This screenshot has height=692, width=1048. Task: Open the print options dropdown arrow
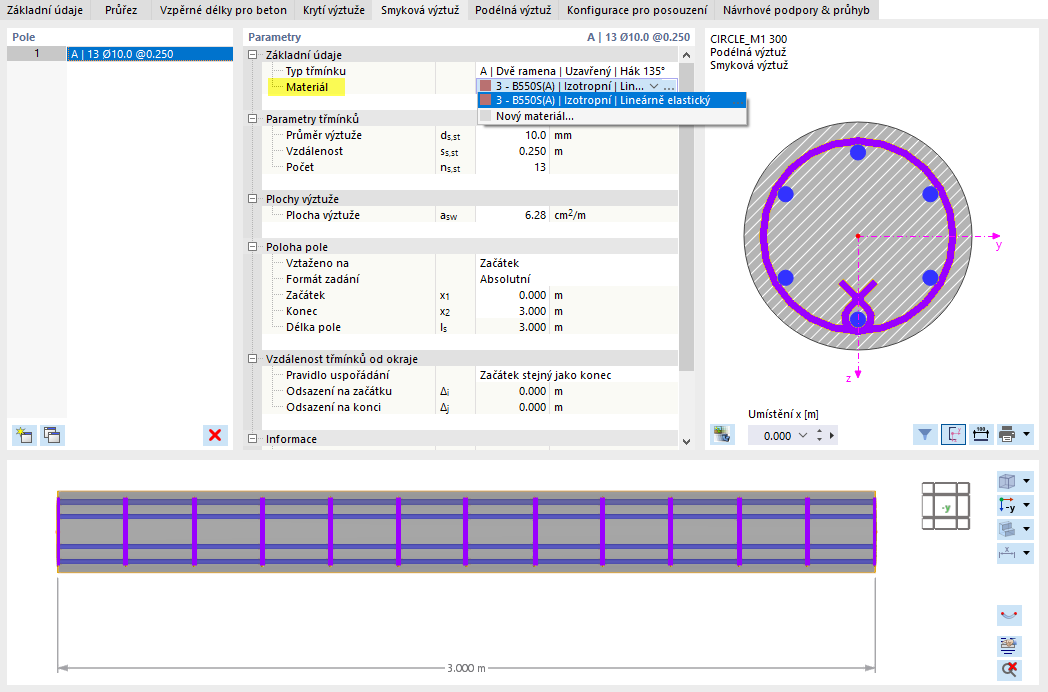pos(1027,435)
